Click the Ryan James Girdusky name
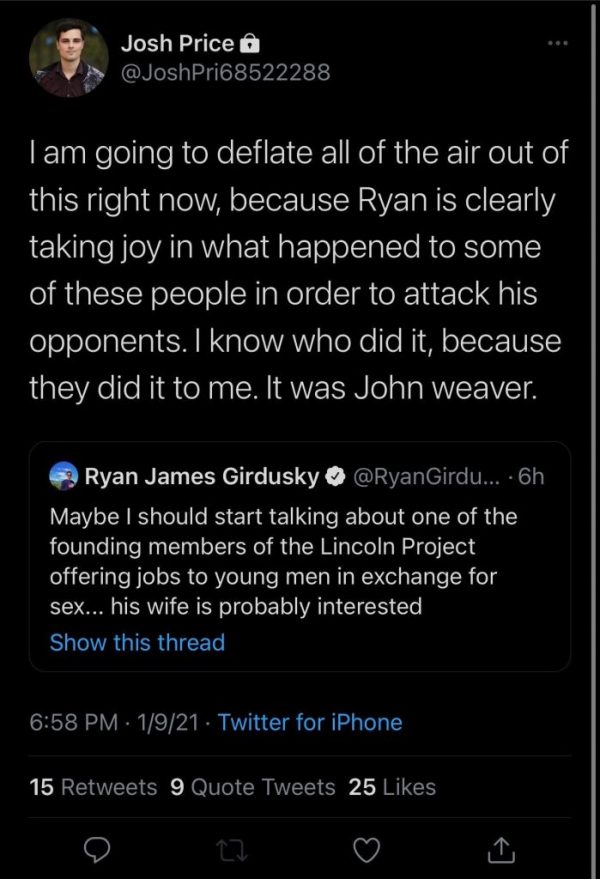 click(x=201, y=476)
